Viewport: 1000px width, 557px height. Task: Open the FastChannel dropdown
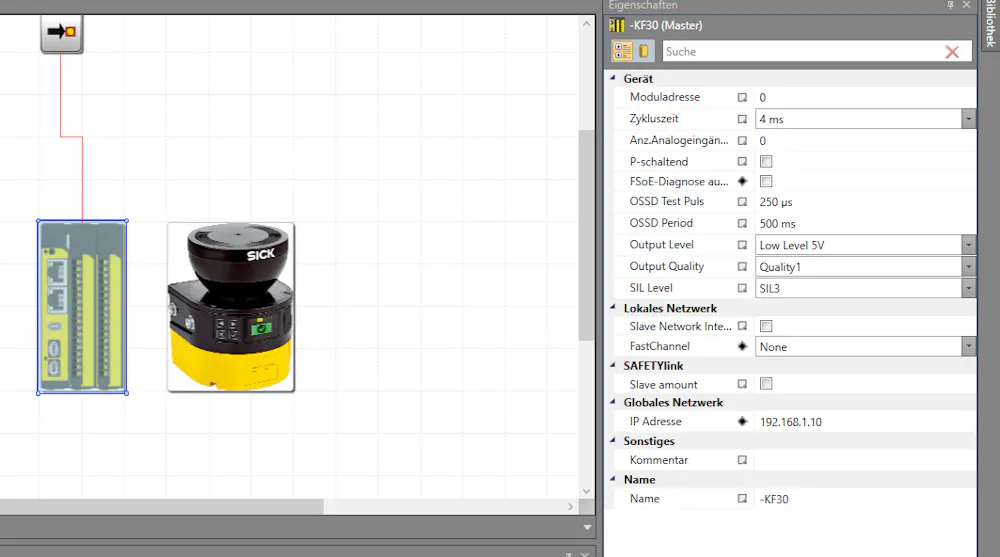[x=968, y=346]
